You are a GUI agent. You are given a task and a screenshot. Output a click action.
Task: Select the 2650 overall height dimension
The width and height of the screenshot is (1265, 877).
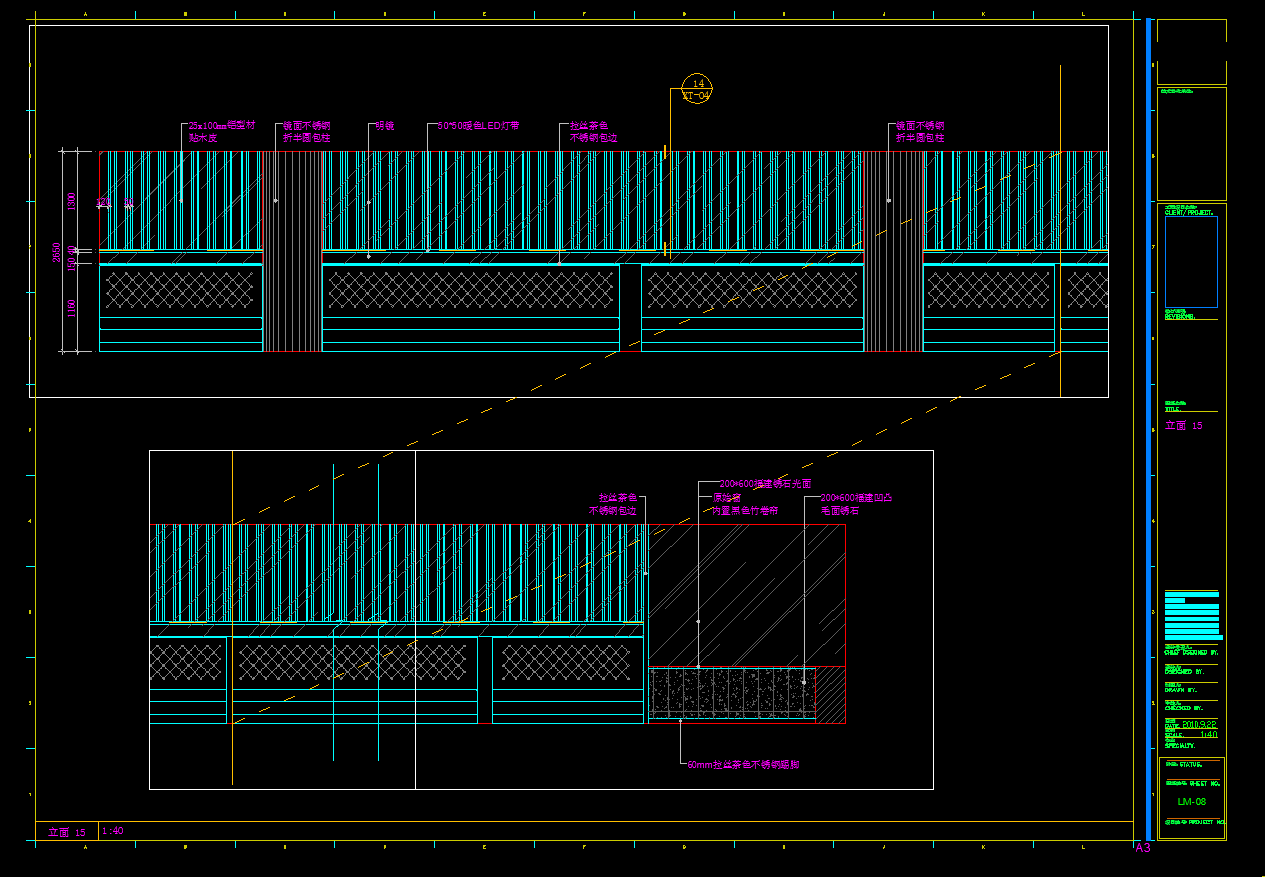[x=58, y=252]
